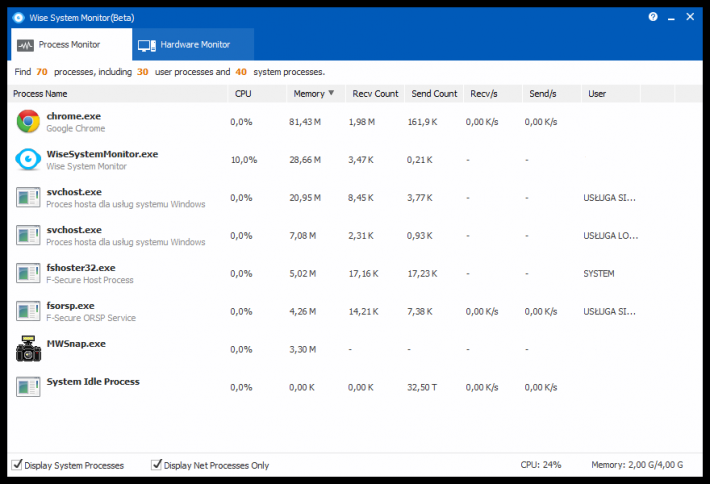This screenshot has width=710, height=484.
Task: Click the 40 system processes count
Action: coord(241,72)
